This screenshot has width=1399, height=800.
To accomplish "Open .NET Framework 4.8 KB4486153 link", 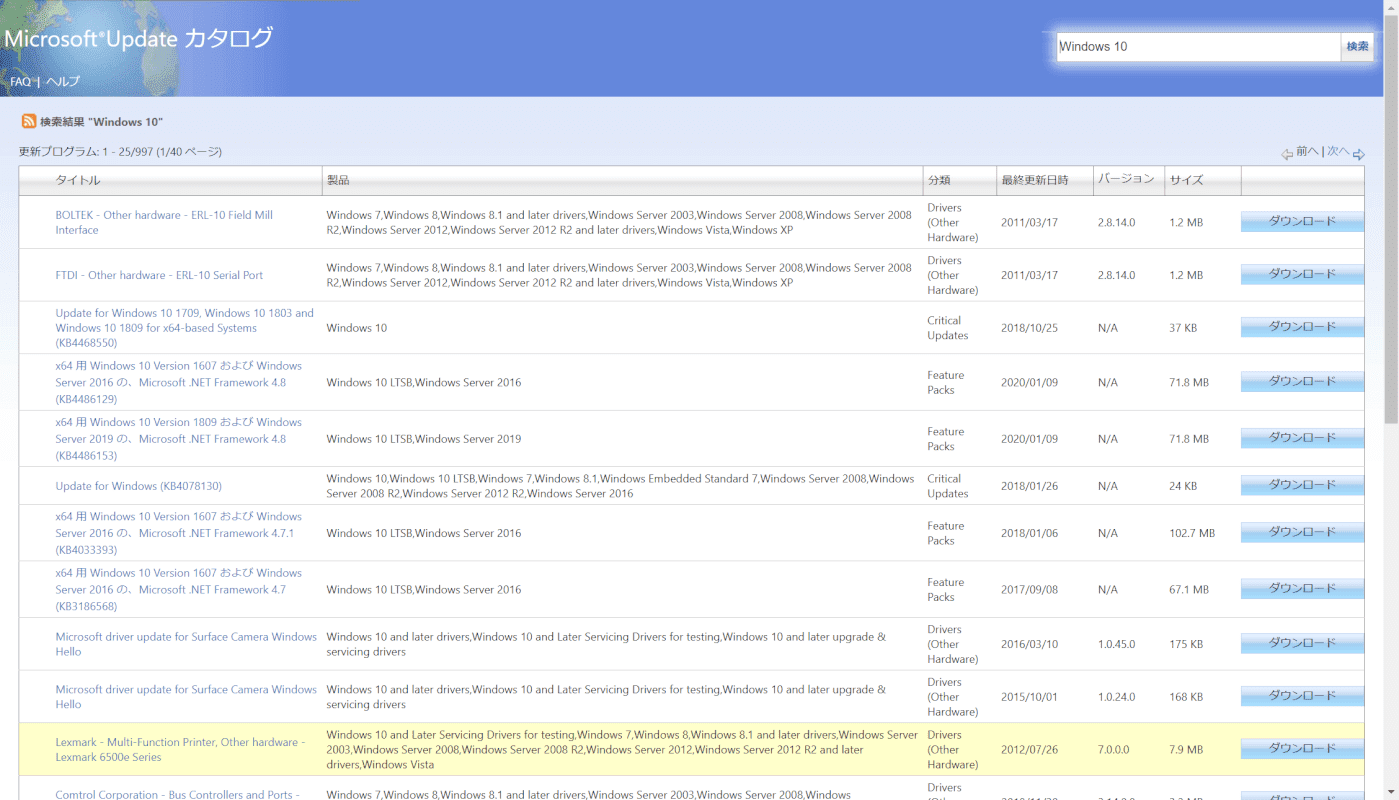I will pos(179,438).
